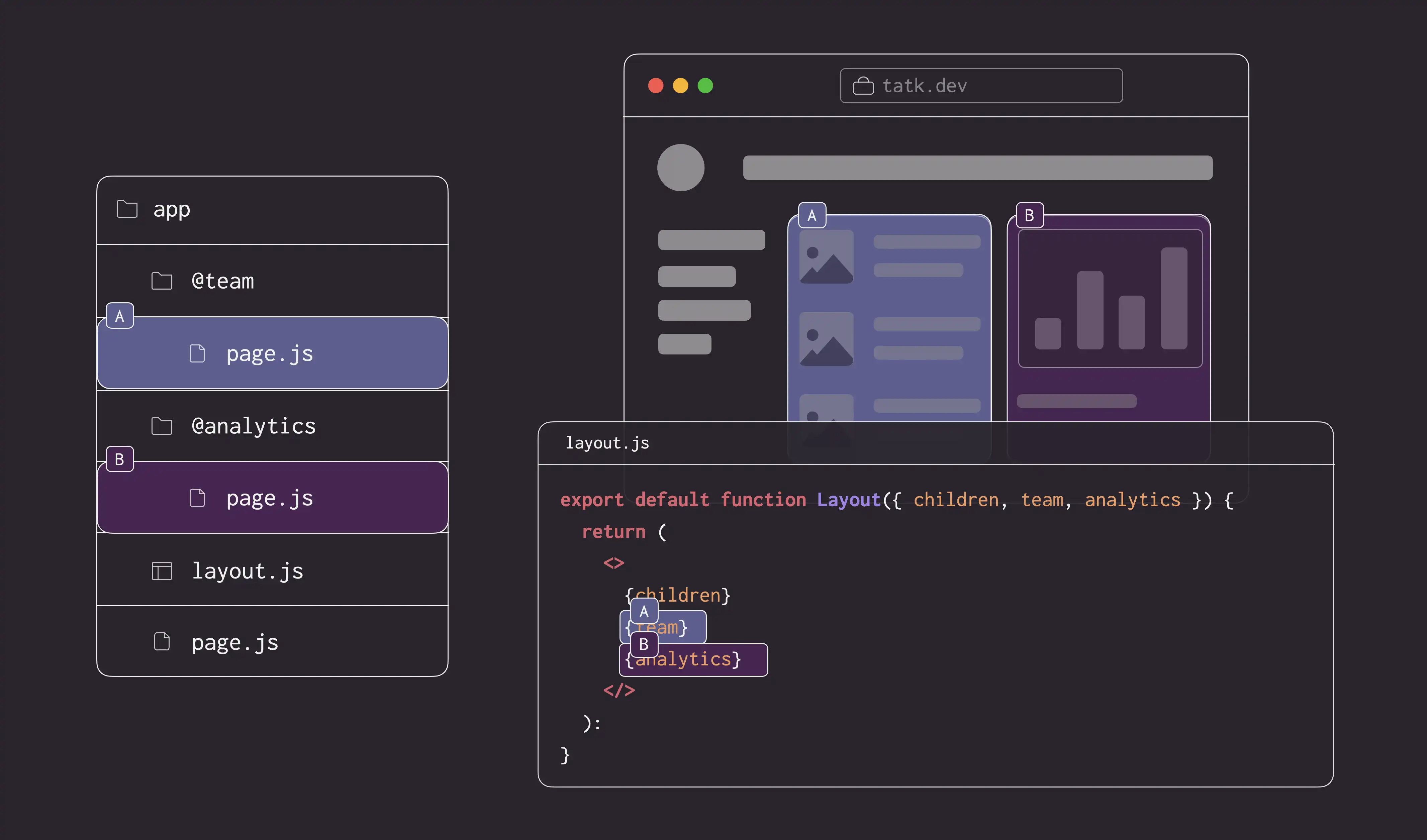Click the B badge above {analytics} in code

click(x=644, y=644)
